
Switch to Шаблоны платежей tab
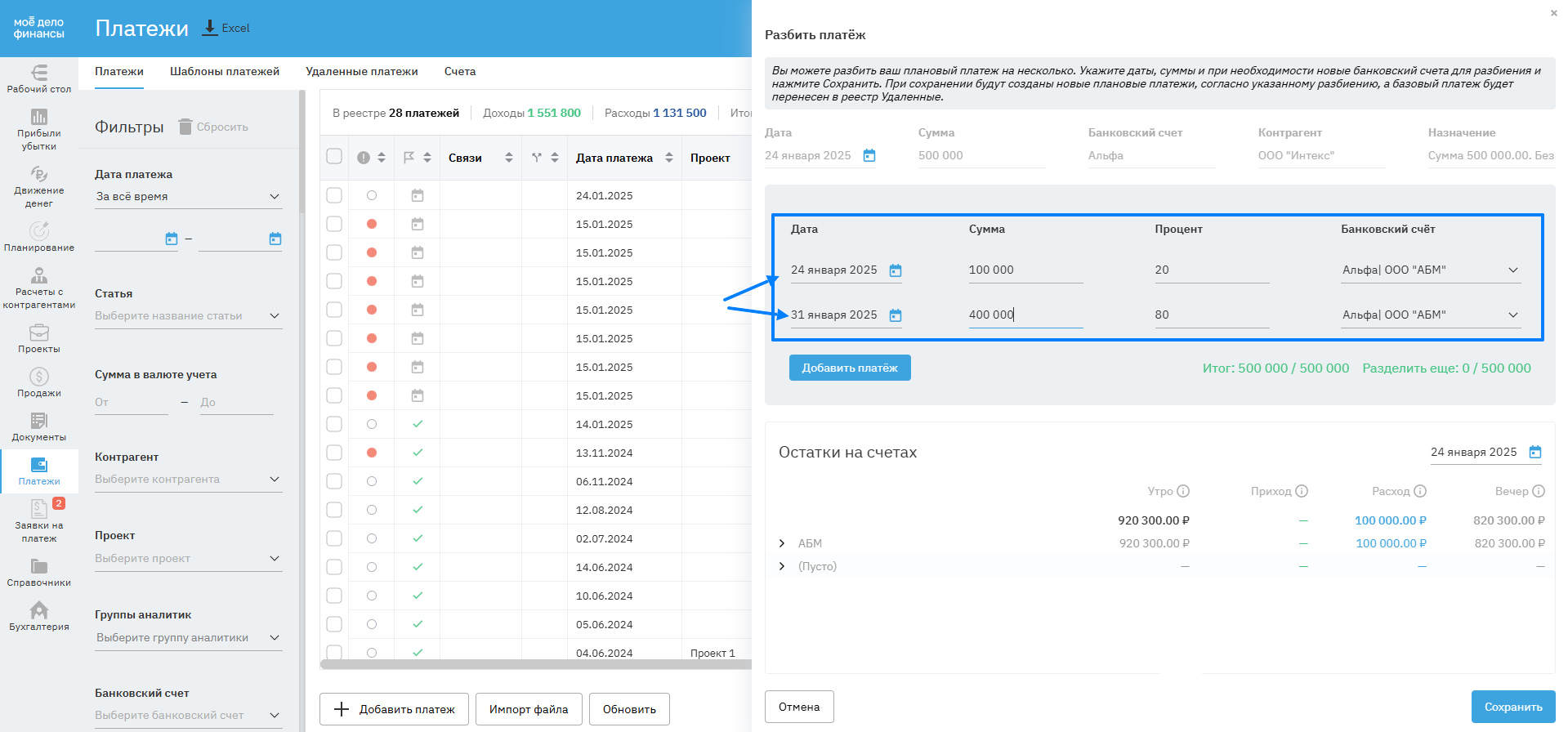tap(225, 72)
